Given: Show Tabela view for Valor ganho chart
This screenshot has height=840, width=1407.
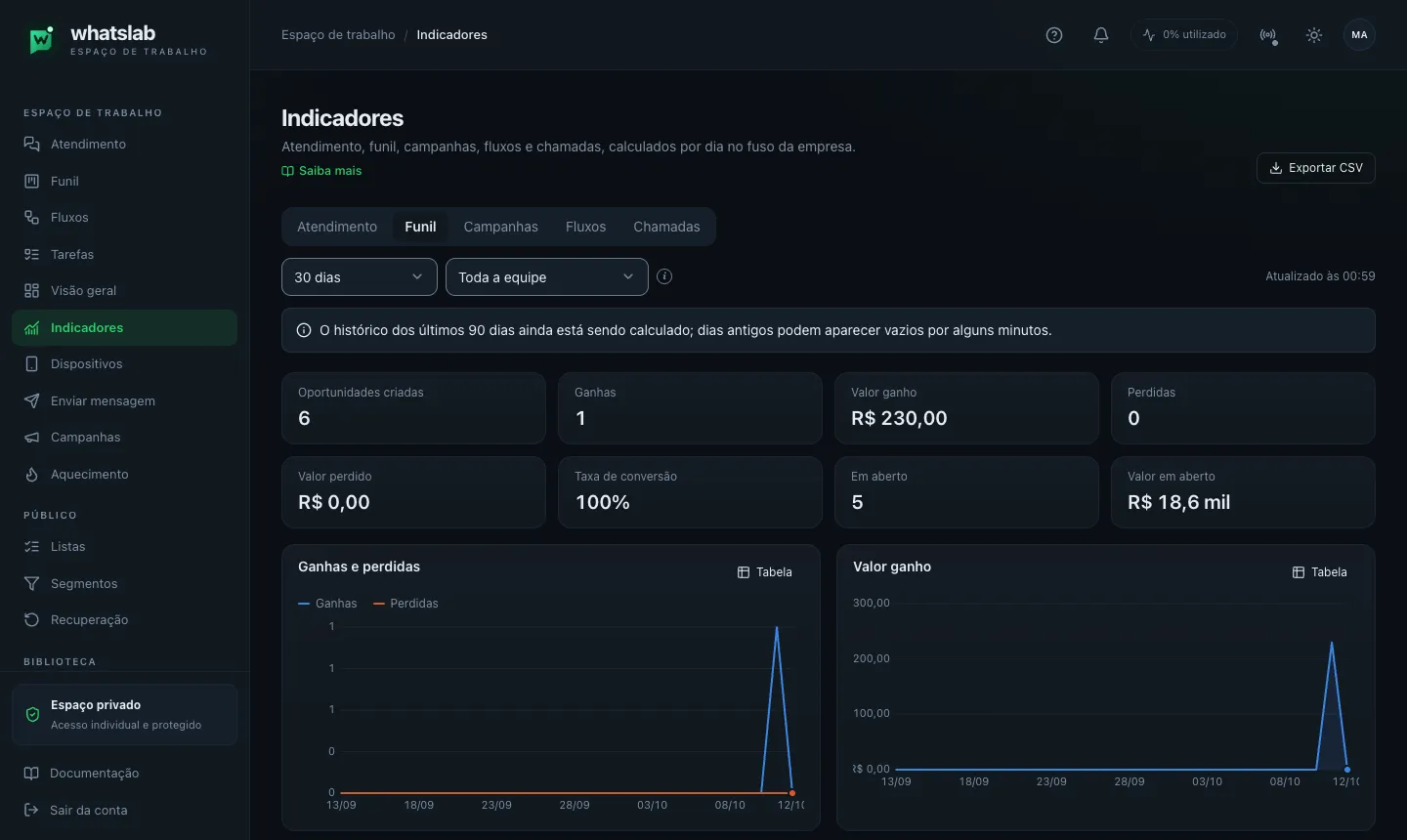Looking at the screenshot, I should (1320, 572).
